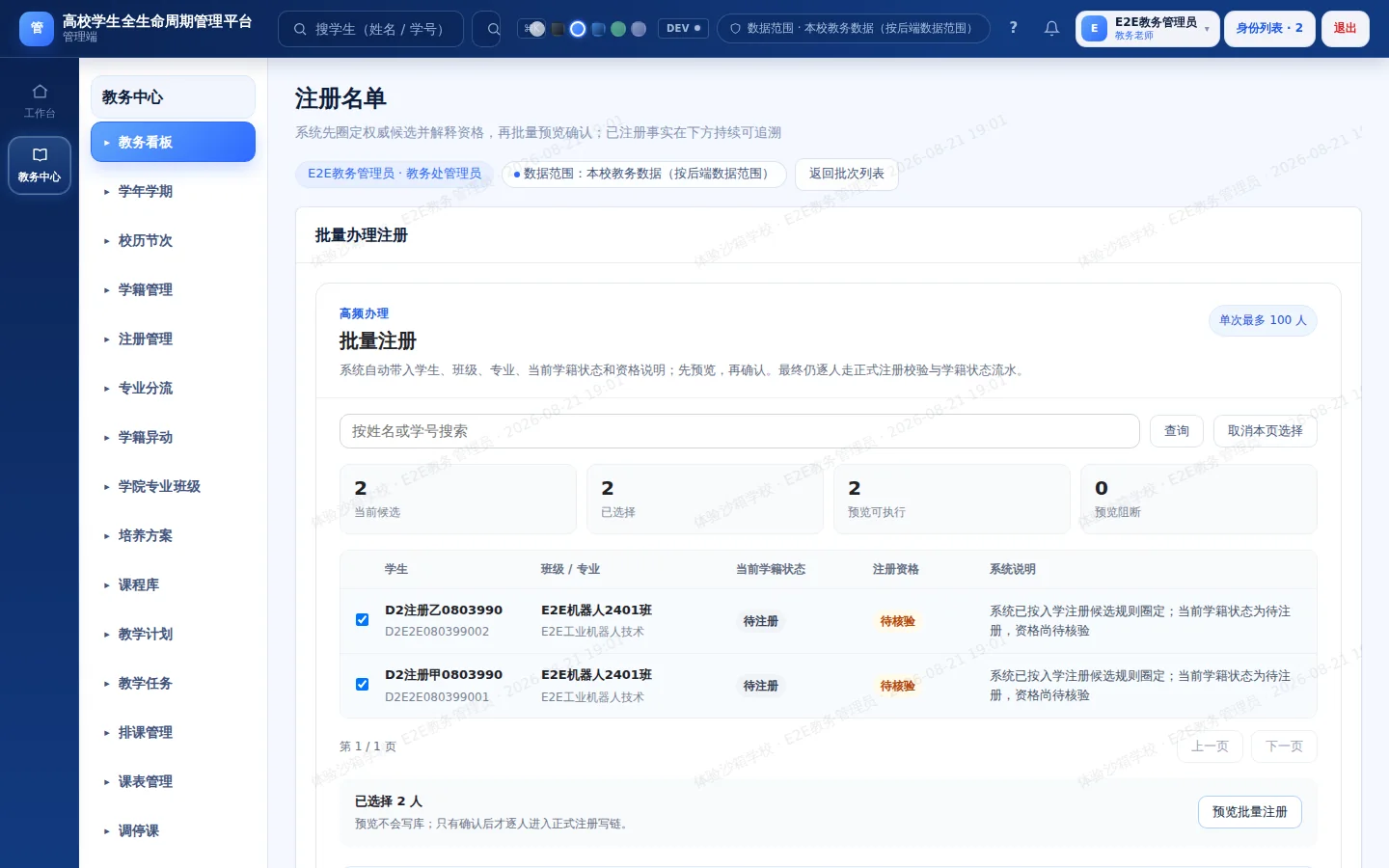Uncheck the row for D2注册甲0803990
Image resolution: width=1389 pixels, height=868 pixels.
tap(362, 685)
